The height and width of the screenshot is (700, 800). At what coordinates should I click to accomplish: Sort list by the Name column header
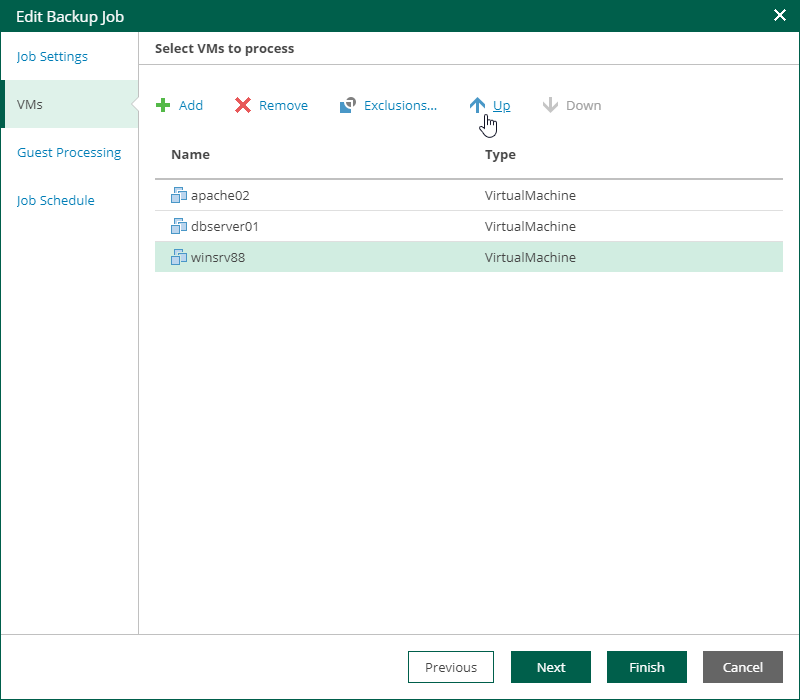190,155
